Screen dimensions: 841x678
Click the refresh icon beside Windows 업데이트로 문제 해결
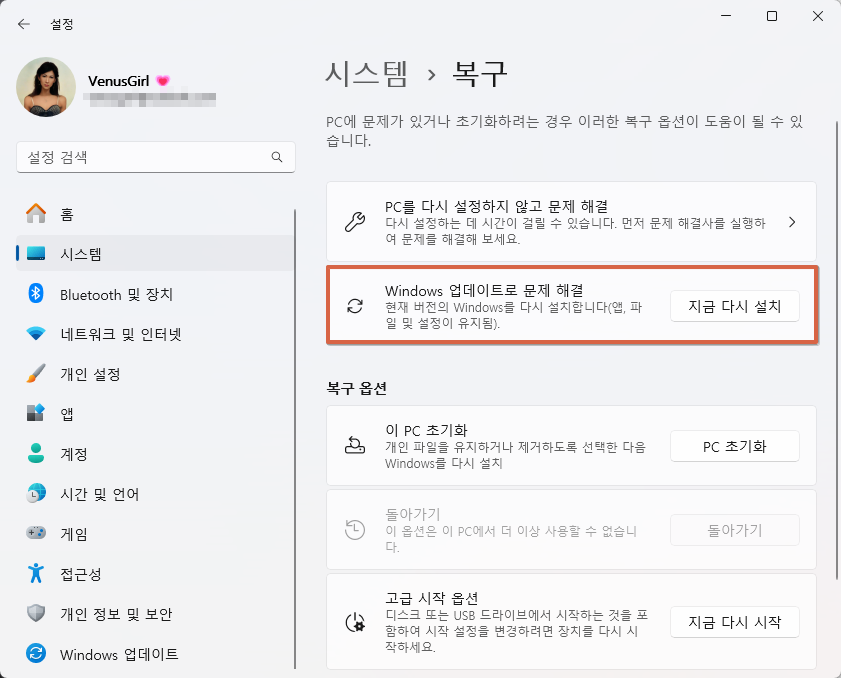355,306
